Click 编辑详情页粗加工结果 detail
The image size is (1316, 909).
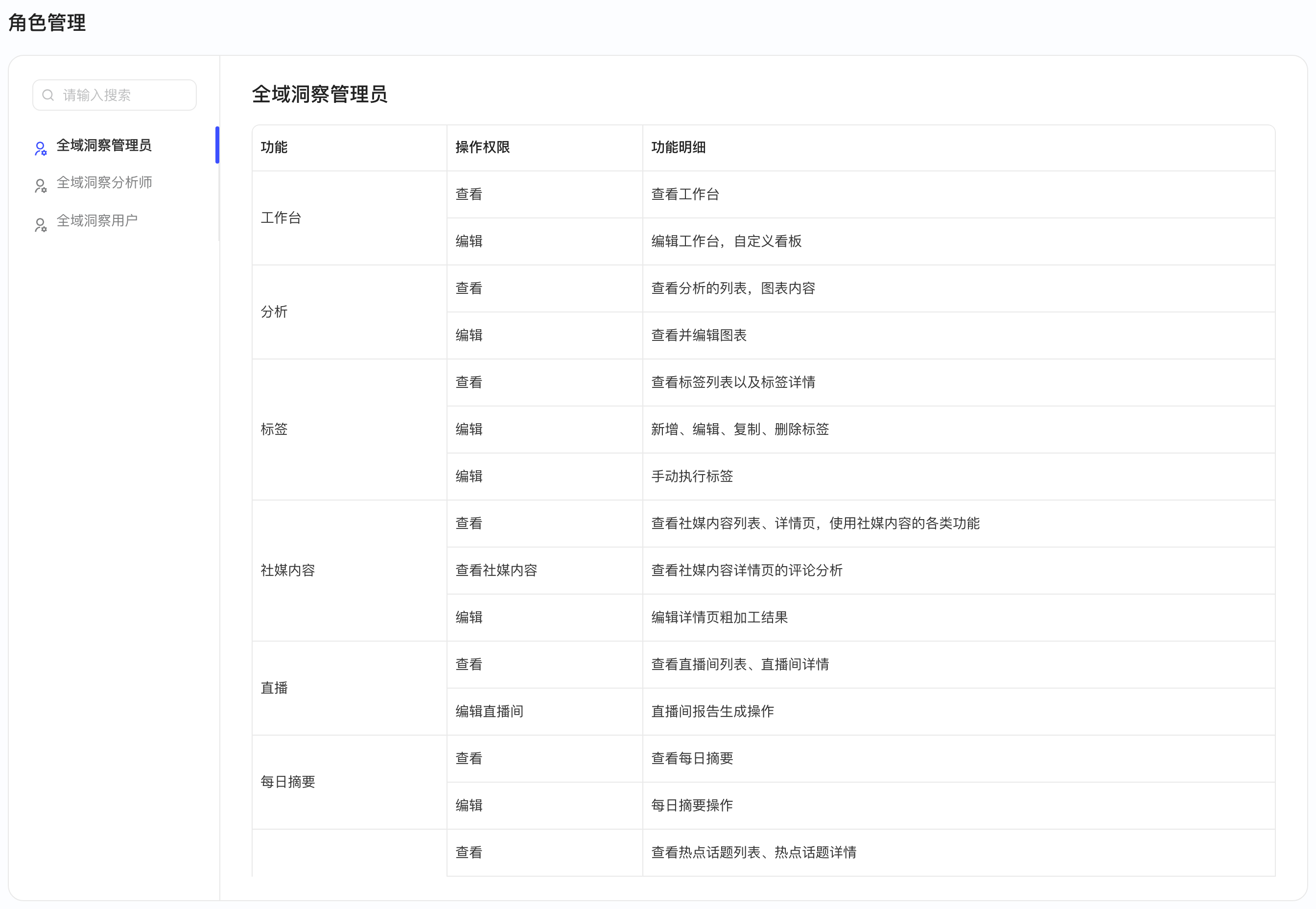tap(720, 618)
